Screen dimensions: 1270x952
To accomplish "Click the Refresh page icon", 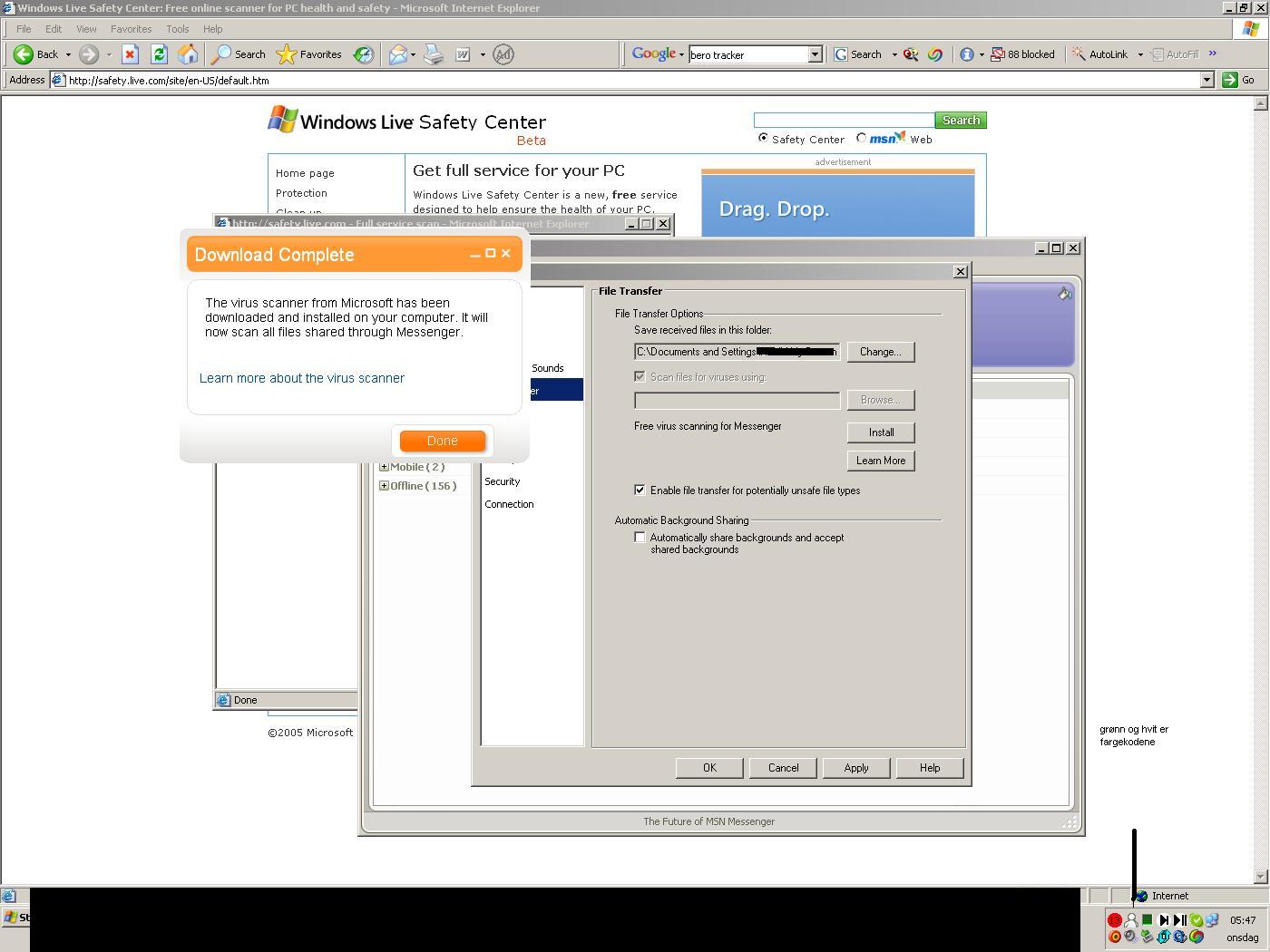I will pos(159,54).
